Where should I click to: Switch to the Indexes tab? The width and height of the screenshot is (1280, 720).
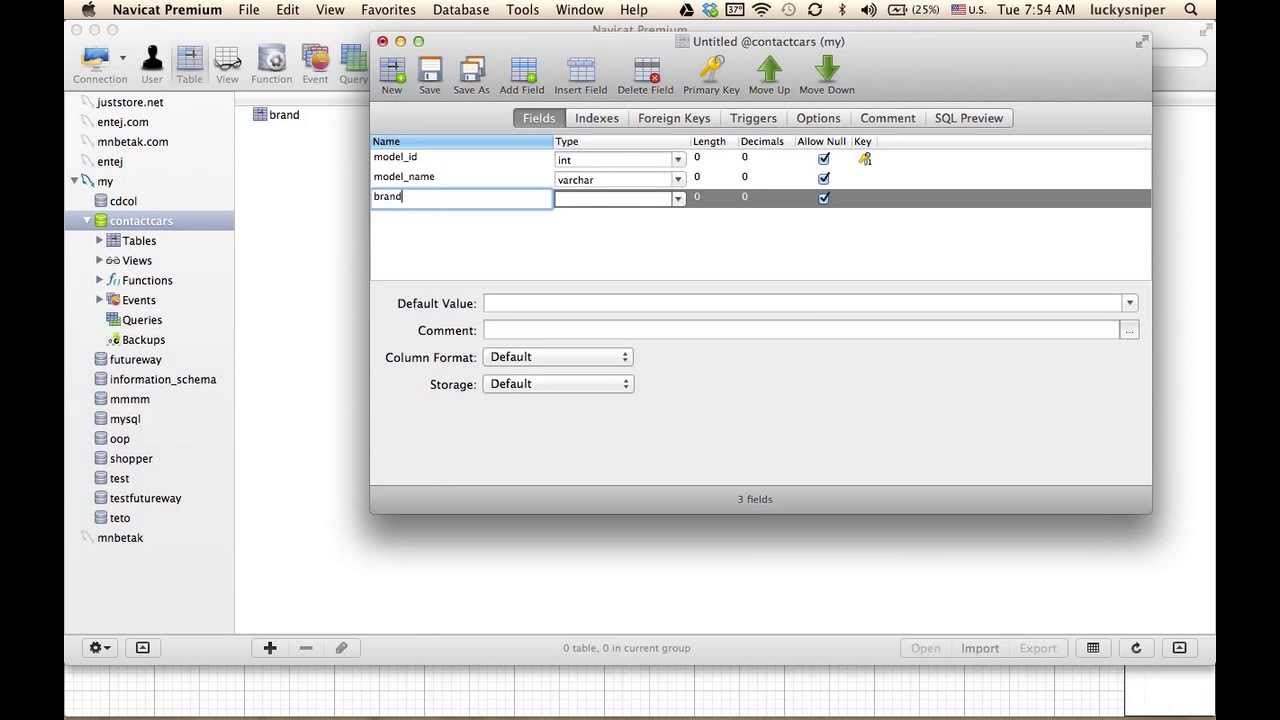tap(597, 118)
